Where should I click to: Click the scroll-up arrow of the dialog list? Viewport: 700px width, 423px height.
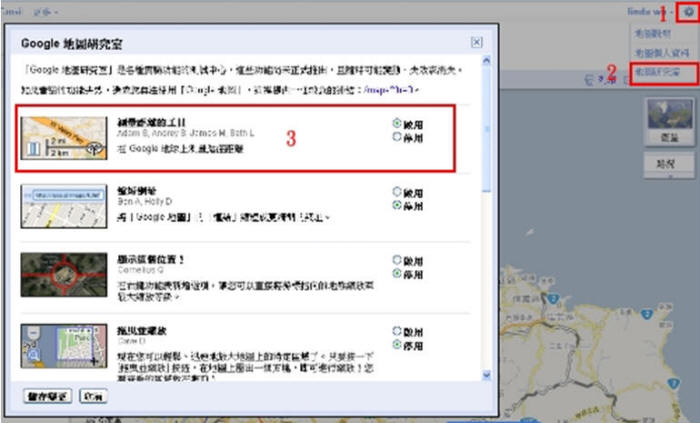(x=487, y=60)
